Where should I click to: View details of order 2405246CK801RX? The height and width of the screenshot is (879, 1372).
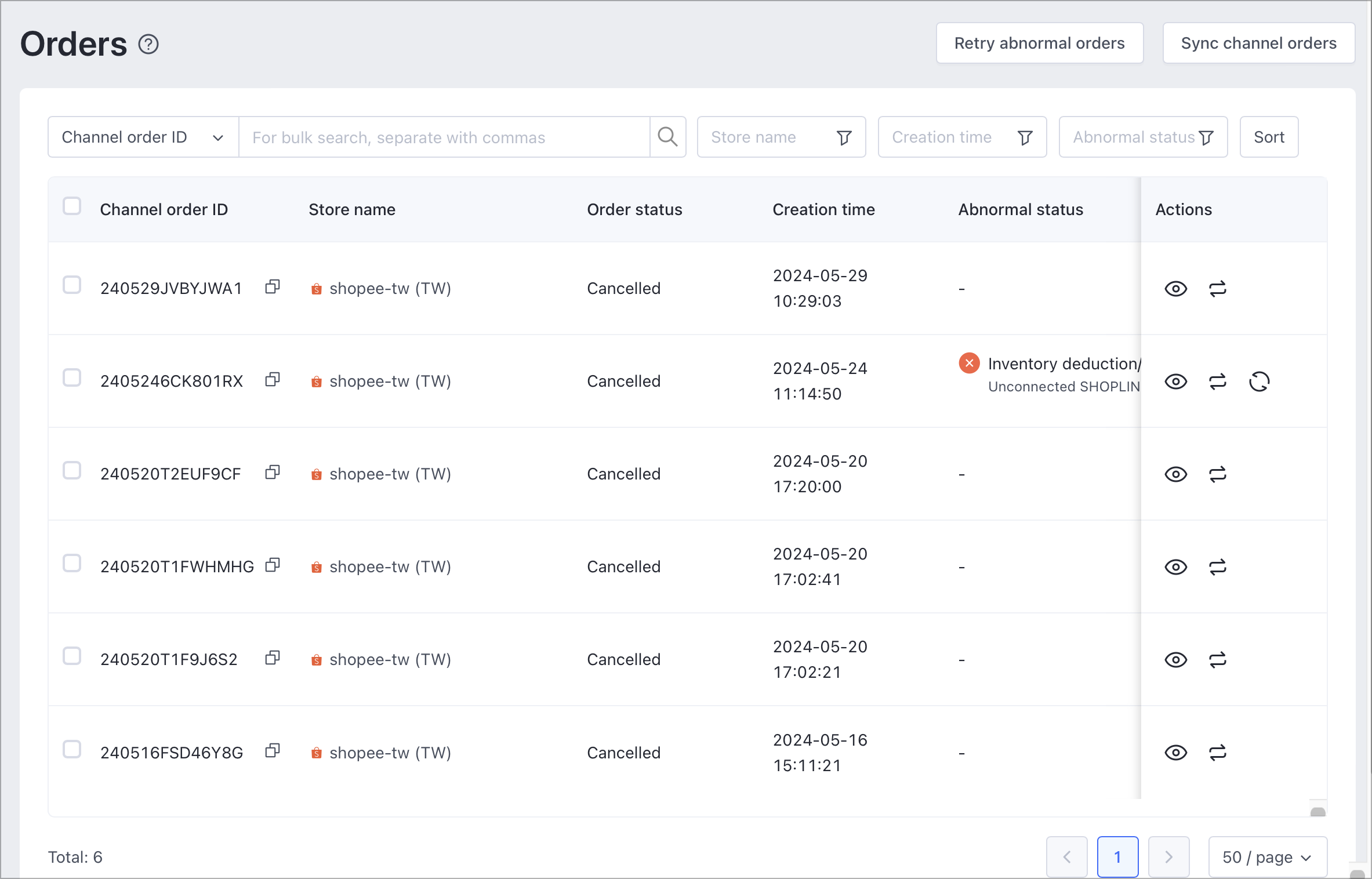(x=1176, y=382)
